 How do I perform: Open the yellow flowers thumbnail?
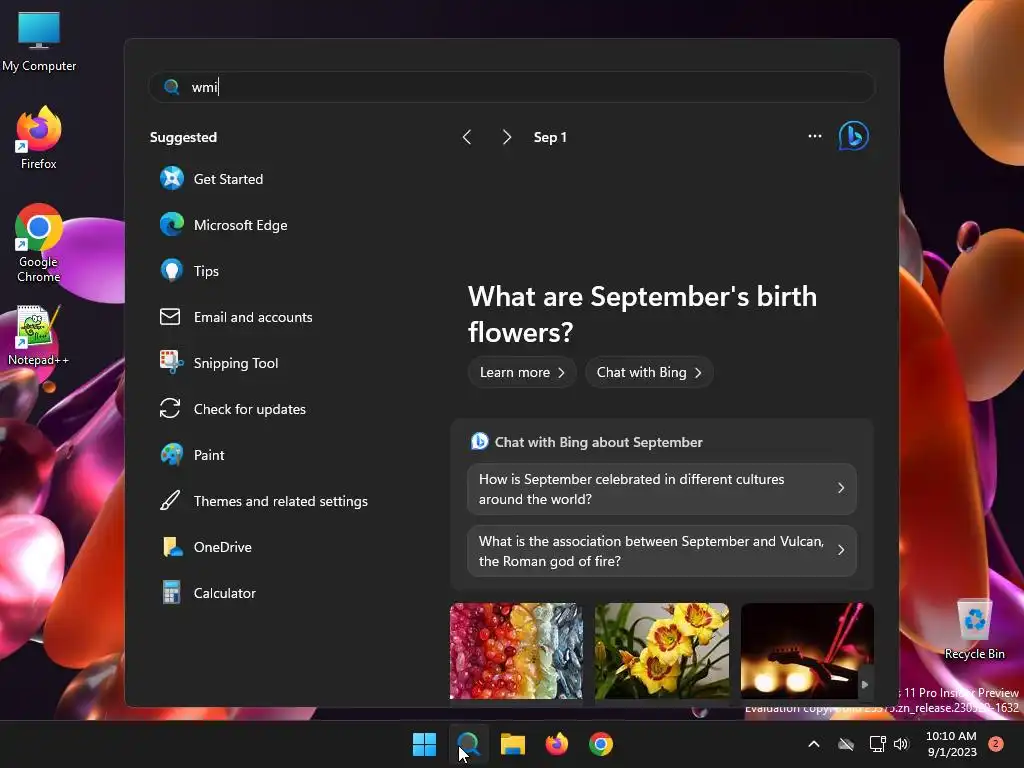pyautogui.click(x=662, y=650)
